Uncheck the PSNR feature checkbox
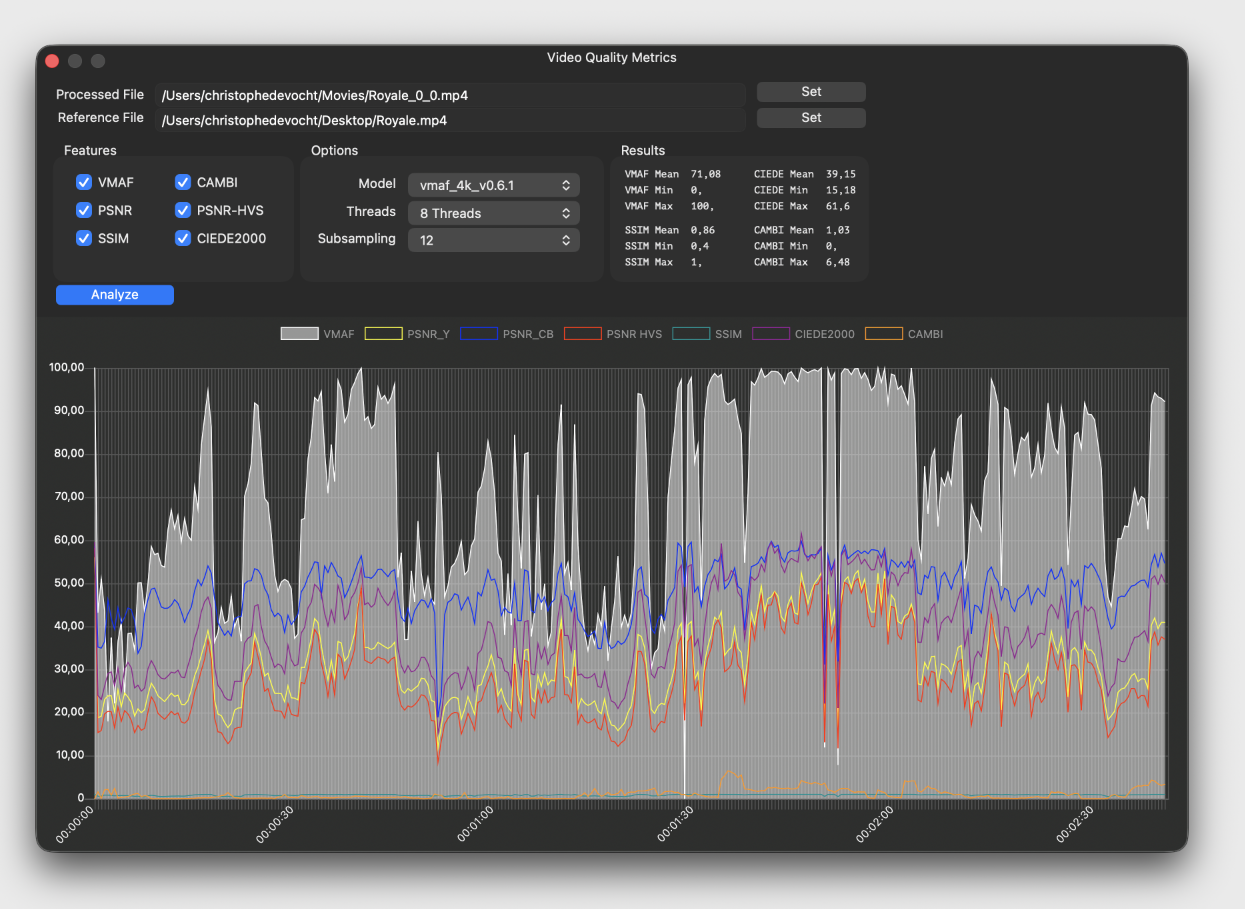 click(84, 210)
